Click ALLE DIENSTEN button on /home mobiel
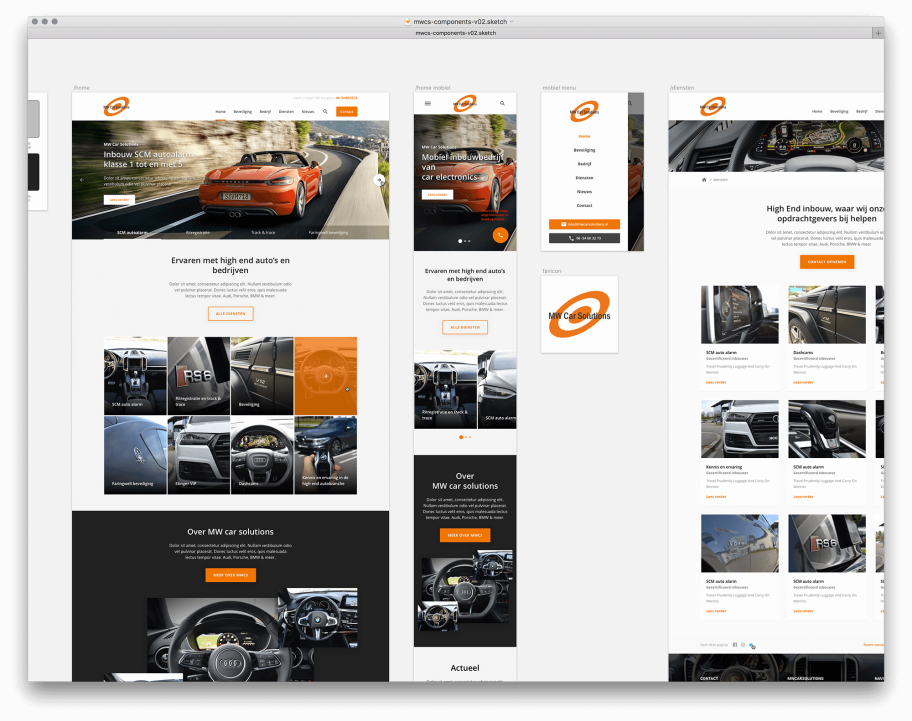The image size is (912, 721). click(465, 327)
